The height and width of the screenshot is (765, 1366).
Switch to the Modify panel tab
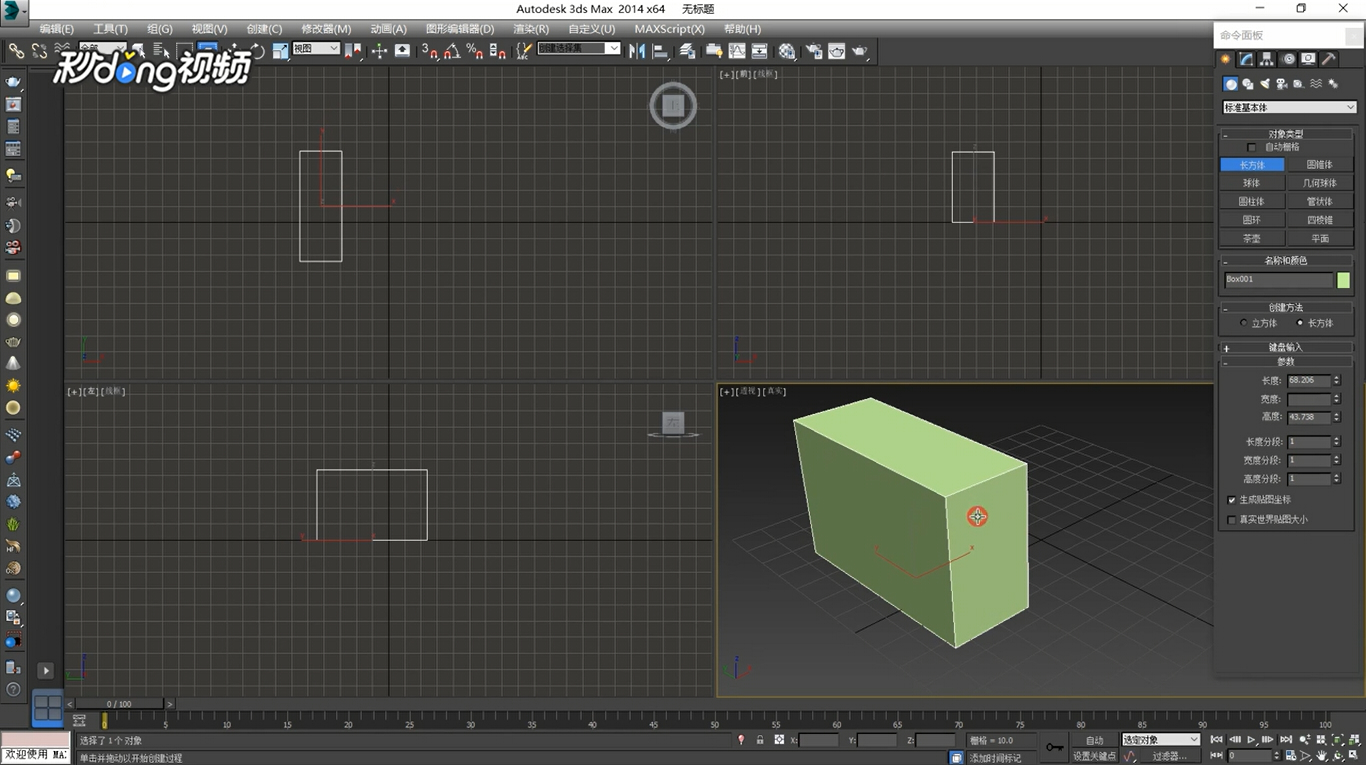click(x=1246, y=59)
